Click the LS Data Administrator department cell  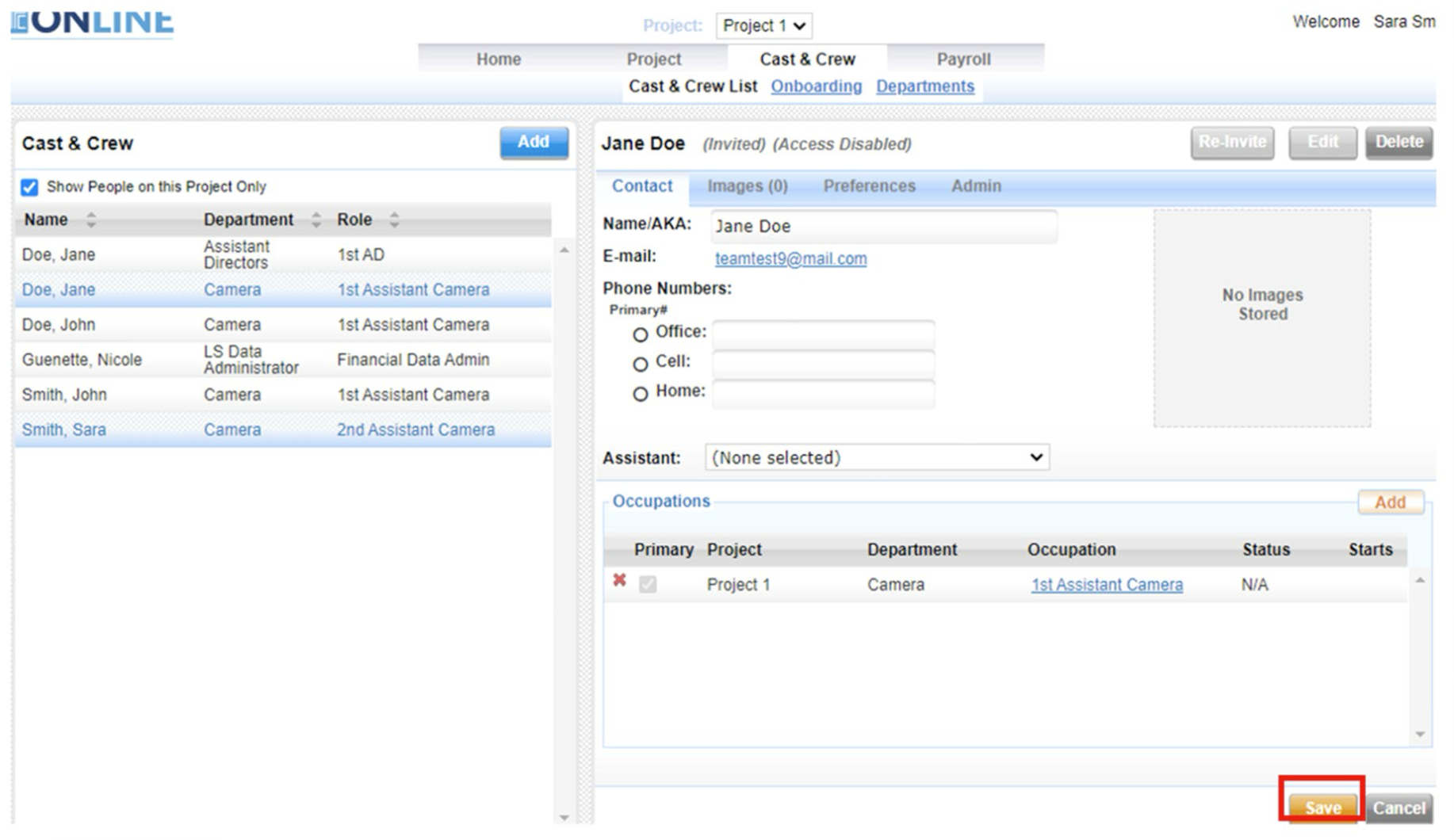point(251,360)
